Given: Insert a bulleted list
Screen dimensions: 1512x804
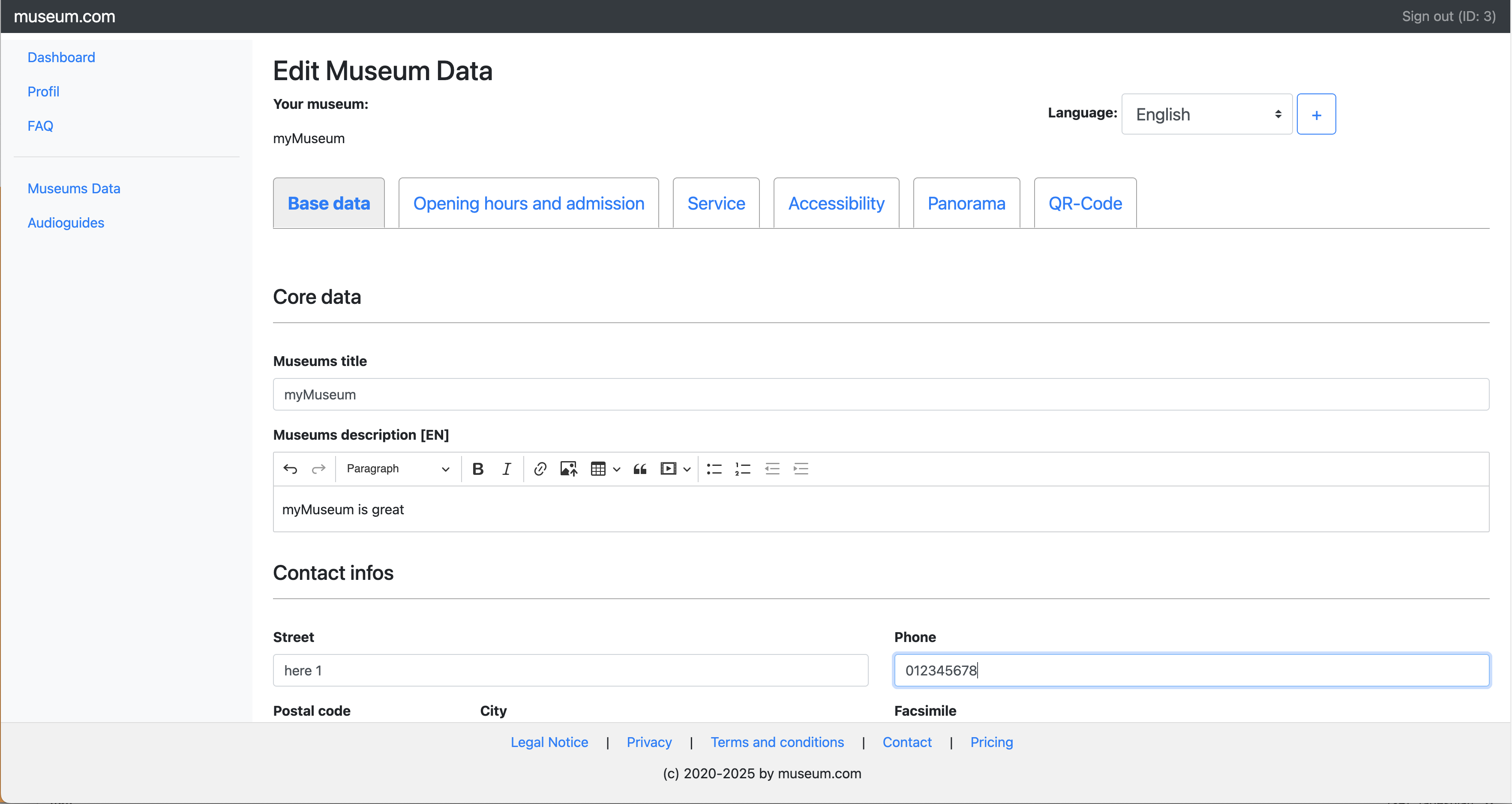Looking at the screenshot, I should click(714, 469).
